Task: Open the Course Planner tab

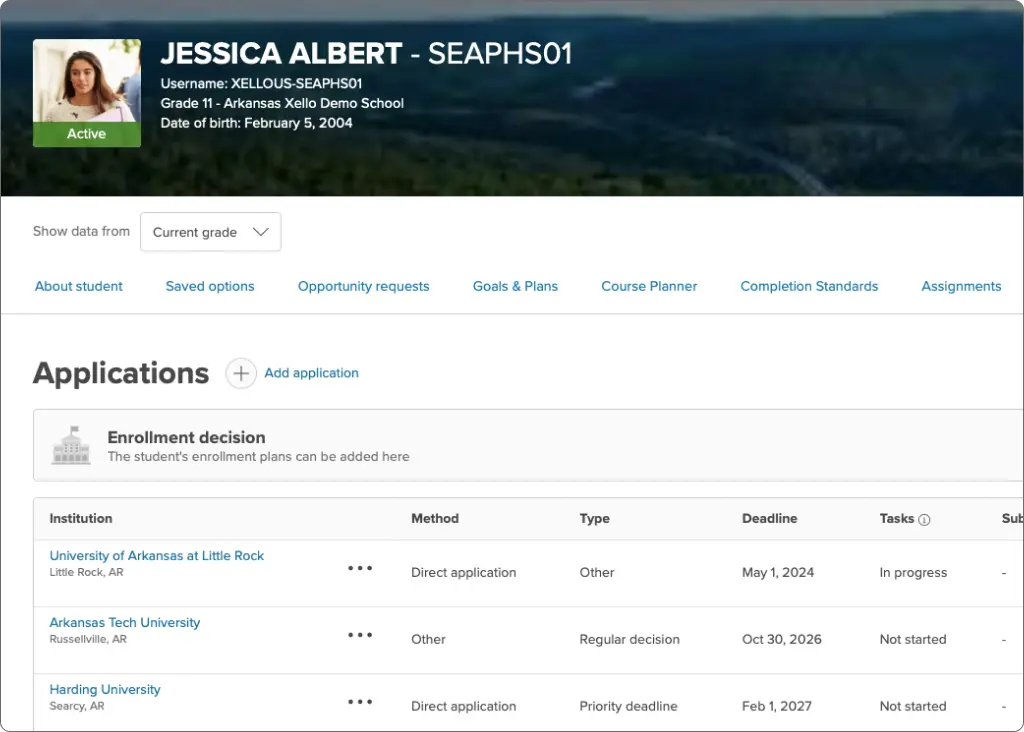Action: [649, 286]
